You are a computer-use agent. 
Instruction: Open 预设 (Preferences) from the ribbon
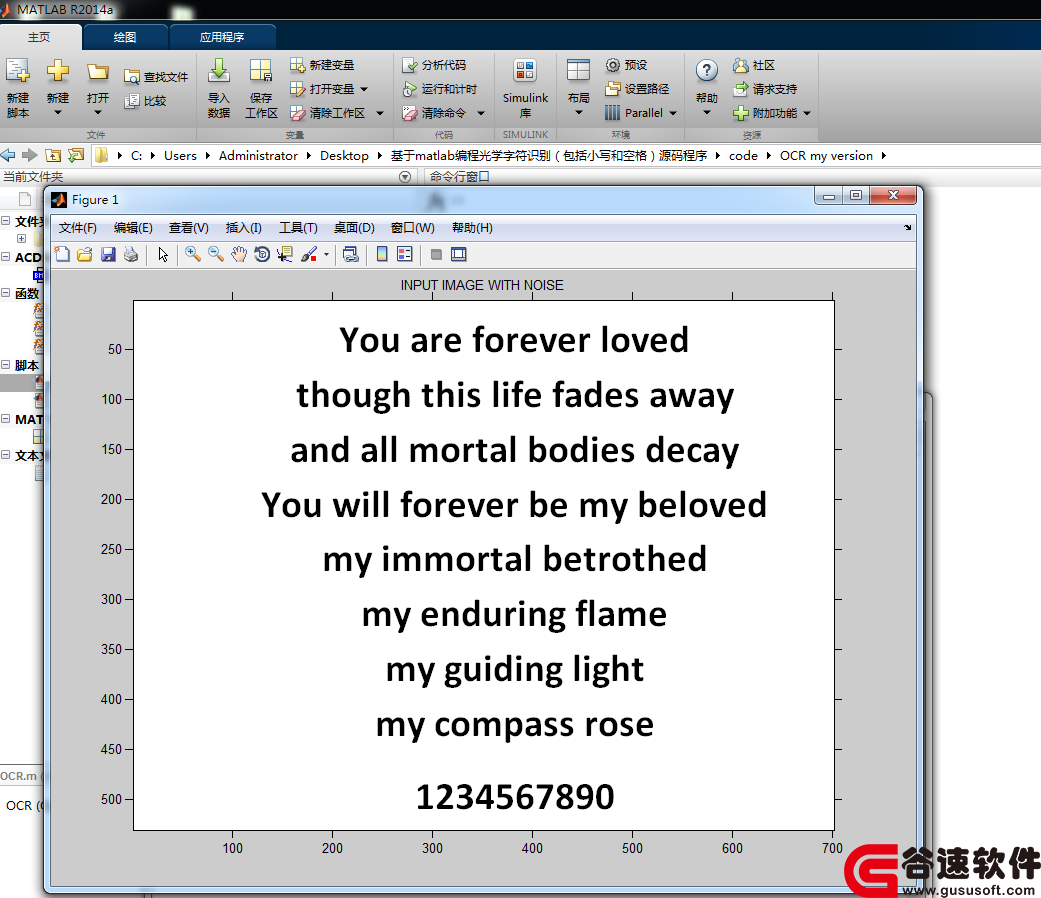pos(626,65)
